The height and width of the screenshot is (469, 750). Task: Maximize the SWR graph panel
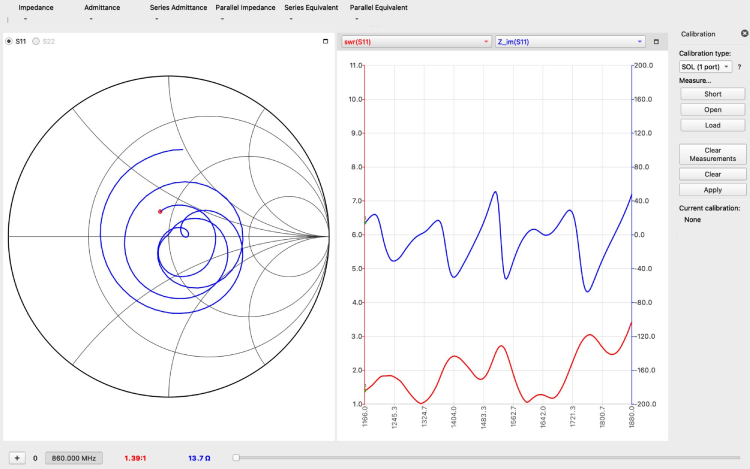(656, 42)
